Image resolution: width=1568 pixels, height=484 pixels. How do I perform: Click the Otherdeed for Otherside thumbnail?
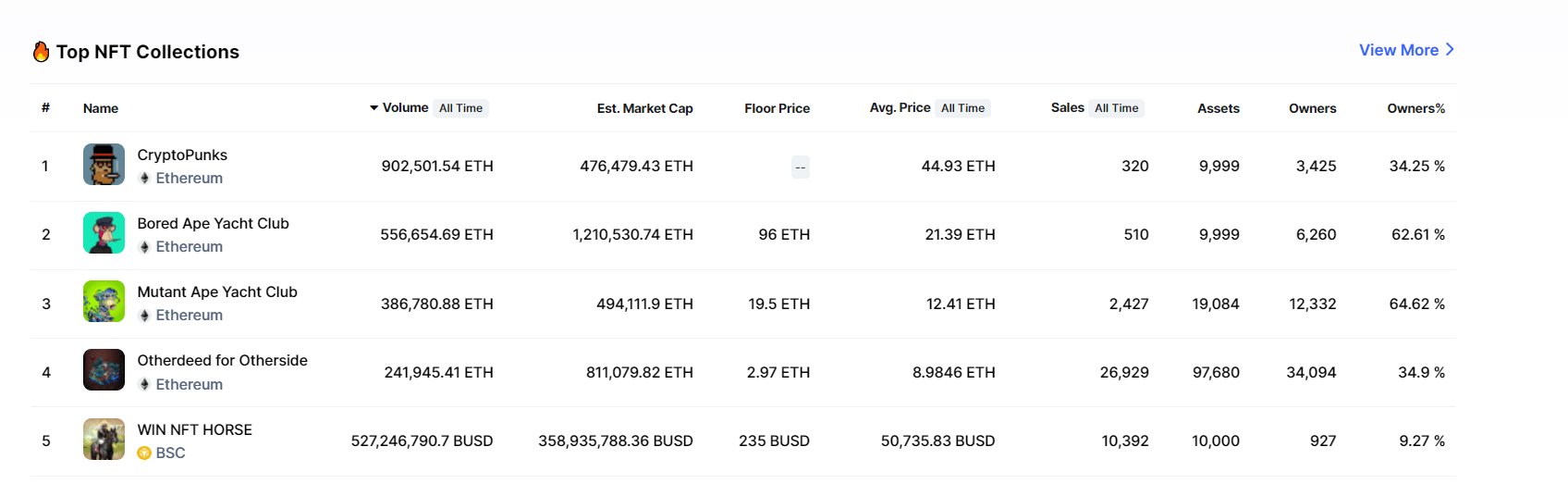[x=104, y=370]
